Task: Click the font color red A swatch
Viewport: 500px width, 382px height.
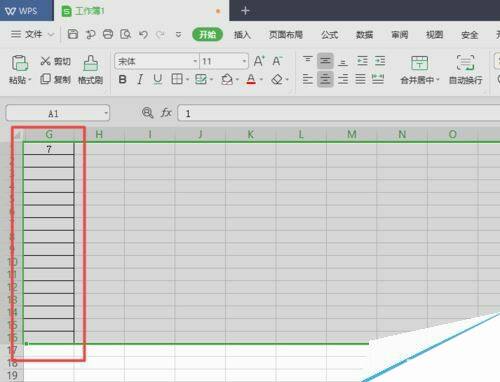Action: click(x=251, y=79)
